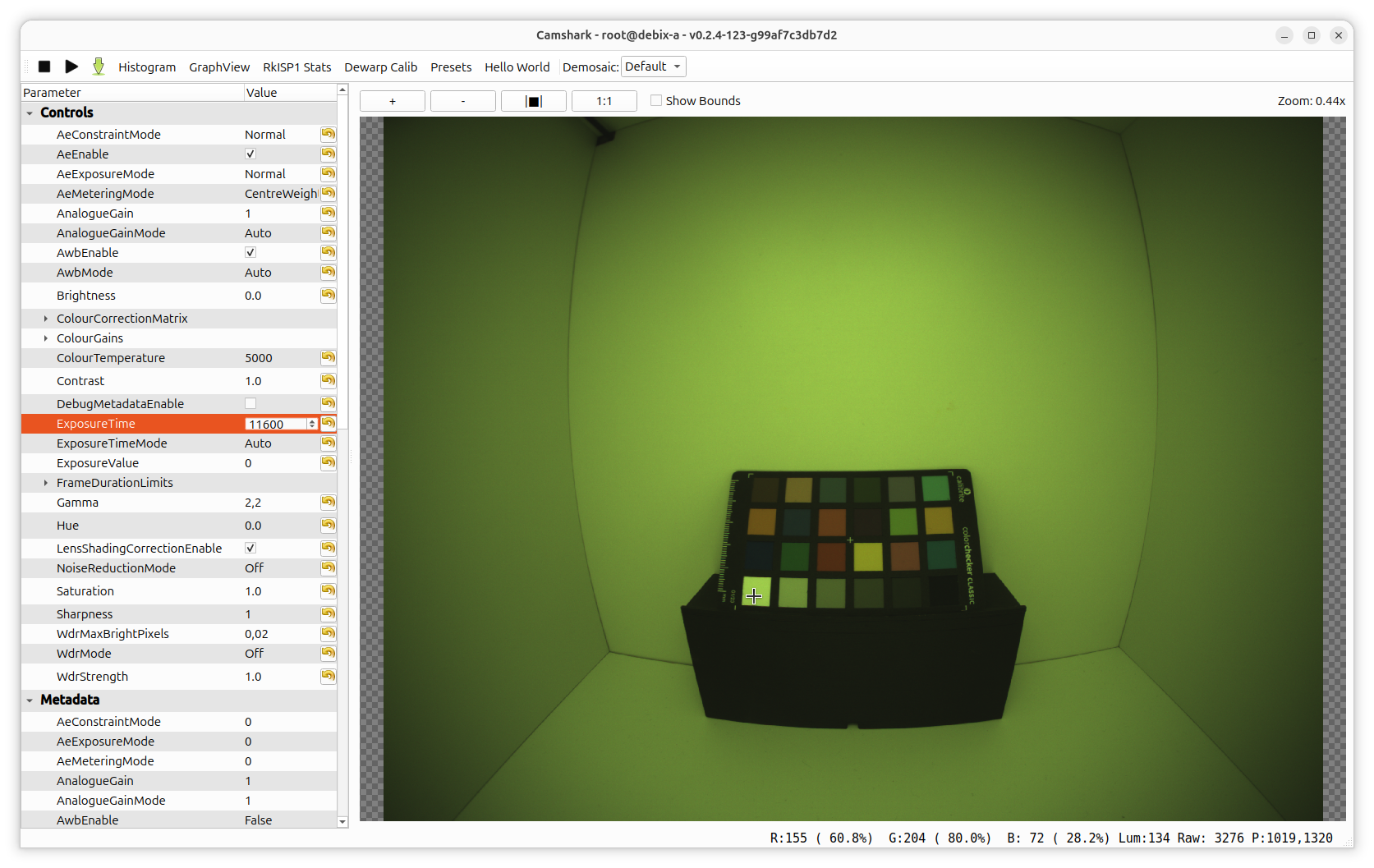The width and height of the screenshot is (1374, 868).
Task: Reset Hue with its undo icon
Action: [329, 525]
